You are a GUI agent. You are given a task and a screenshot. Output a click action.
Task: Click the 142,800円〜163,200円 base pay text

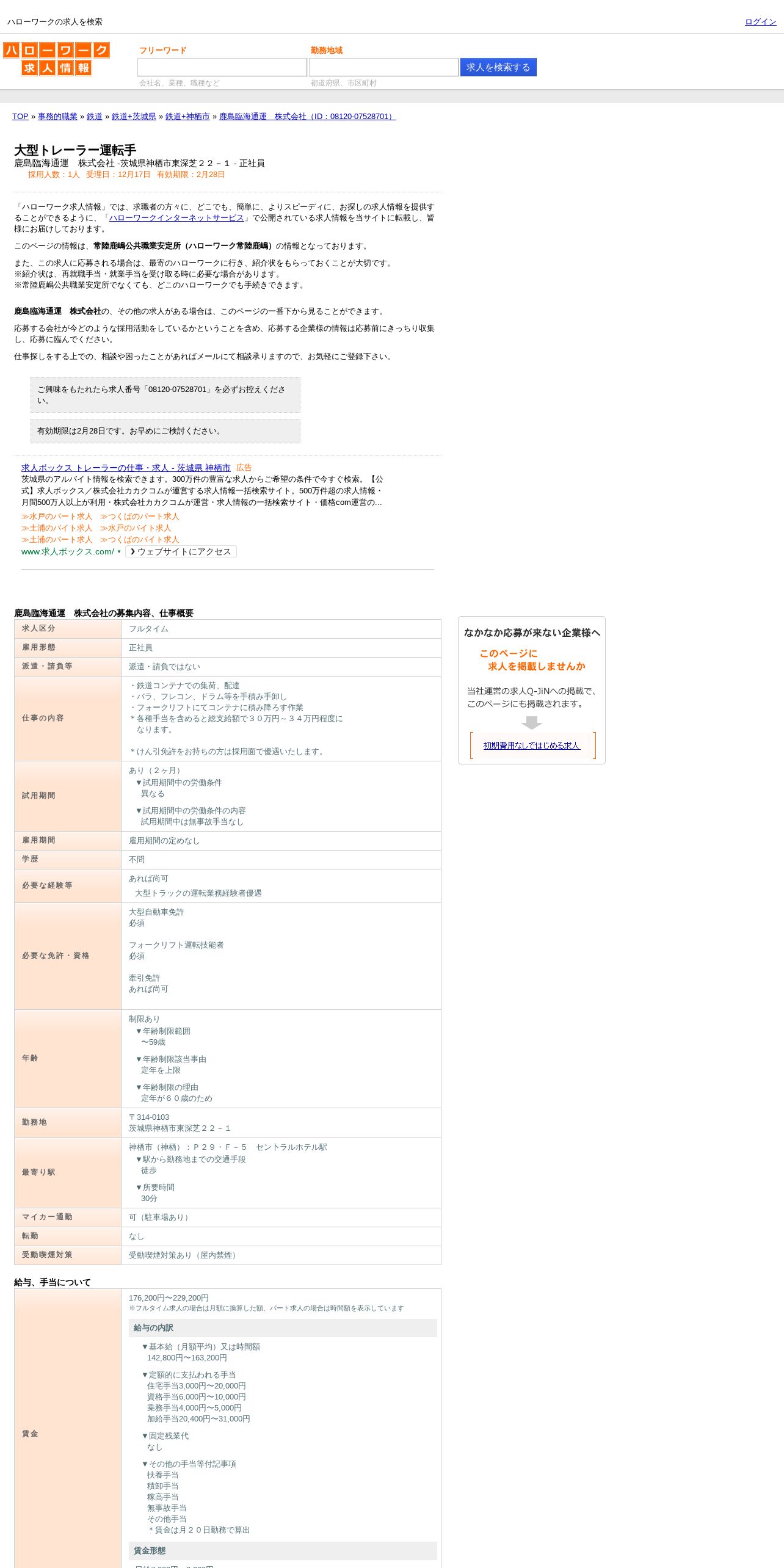[187, 1358]
